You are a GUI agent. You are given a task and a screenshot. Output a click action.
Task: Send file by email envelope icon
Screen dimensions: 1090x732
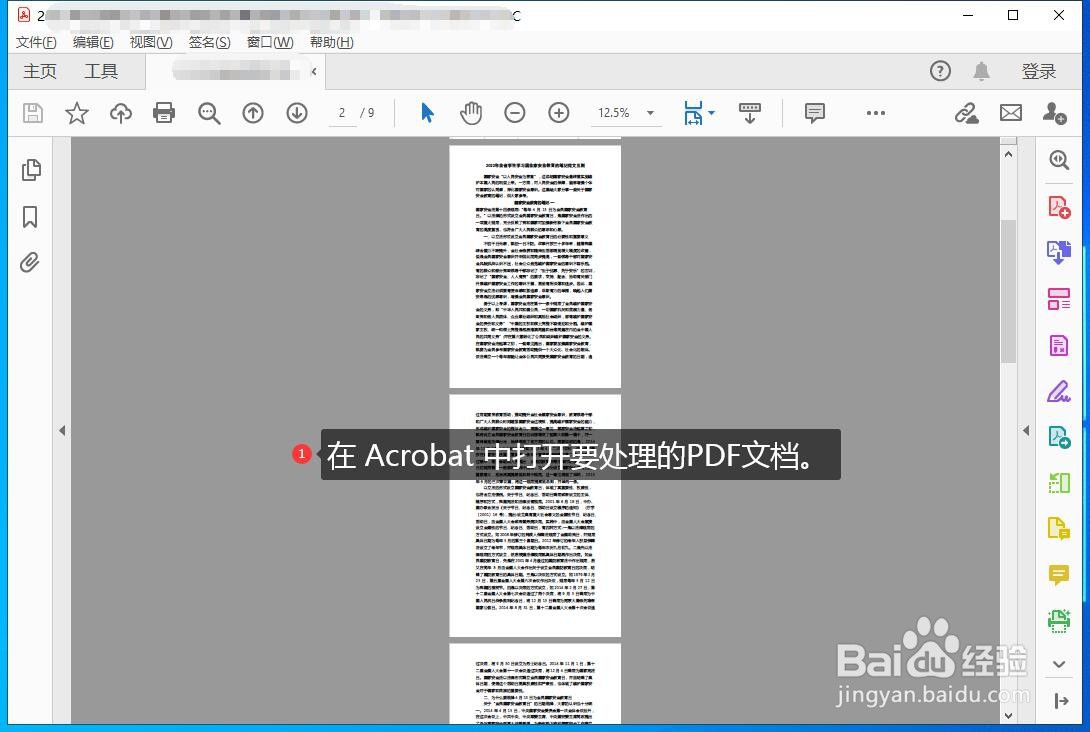1011,113
